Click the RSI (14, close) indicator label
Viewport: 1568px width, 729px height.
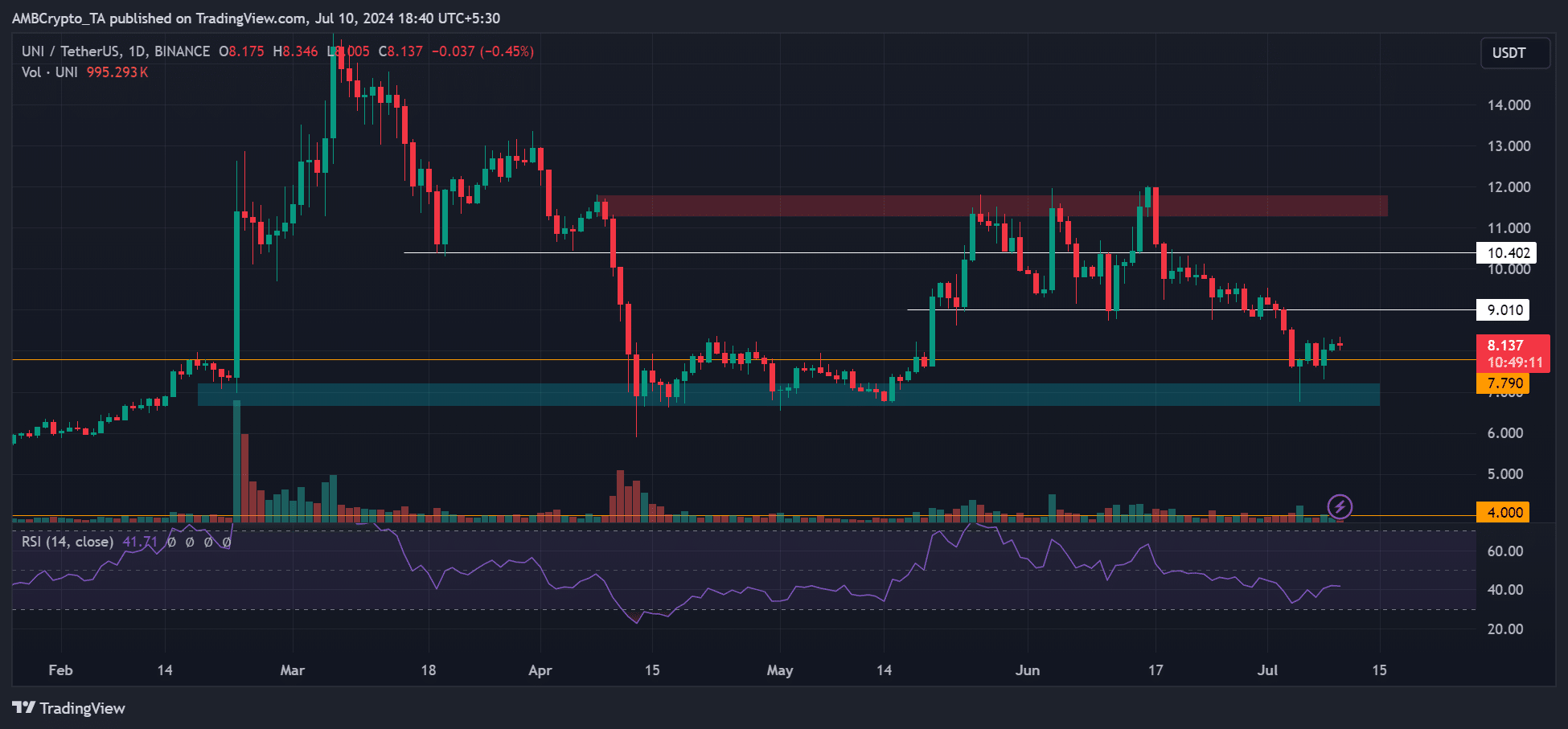point(68,542)
